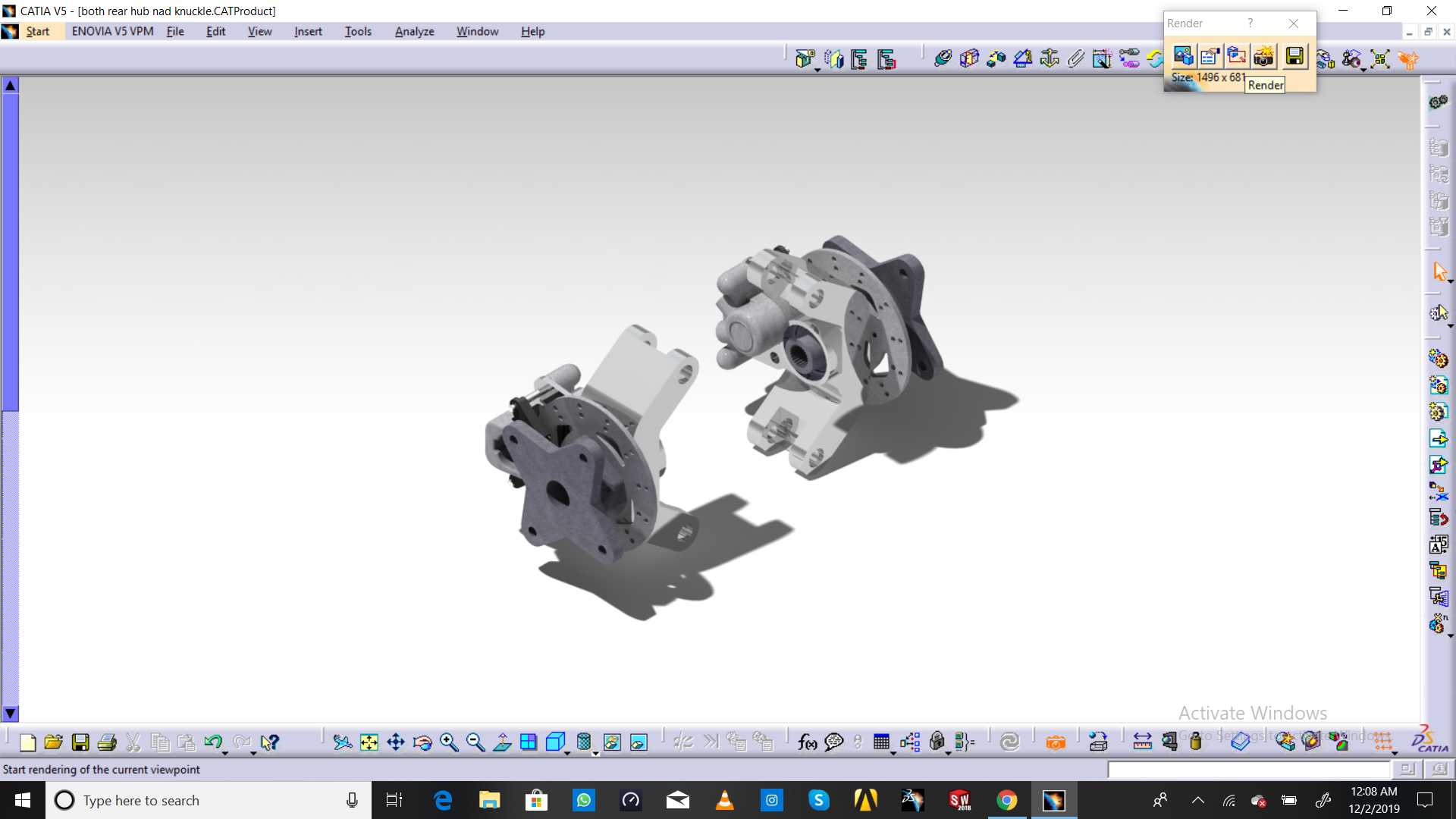Open the Window menu
This screenshot has width=1456, height=819.
(x=477, y=31)
